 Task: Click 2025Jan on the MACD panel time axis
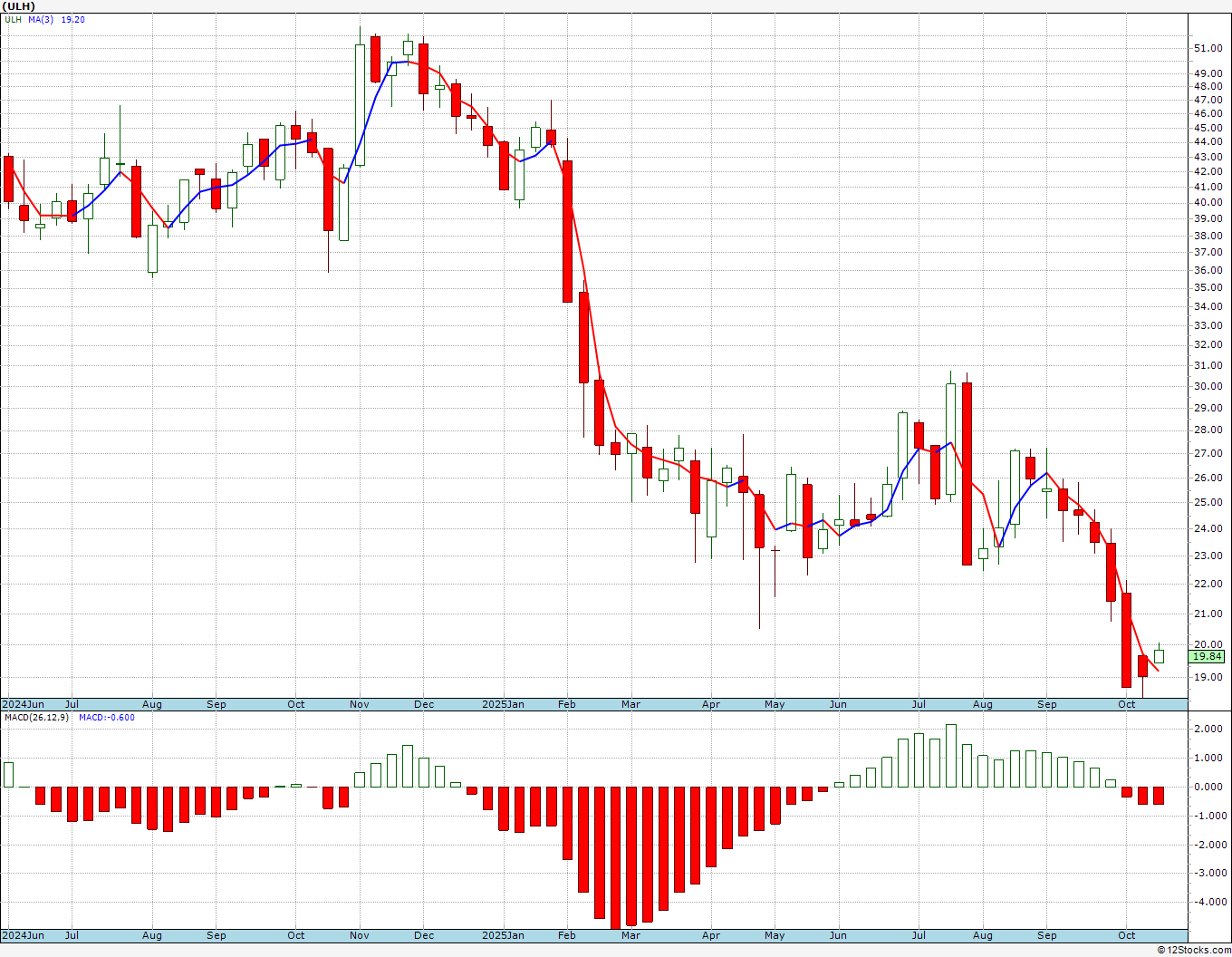(x=503, y=935)
